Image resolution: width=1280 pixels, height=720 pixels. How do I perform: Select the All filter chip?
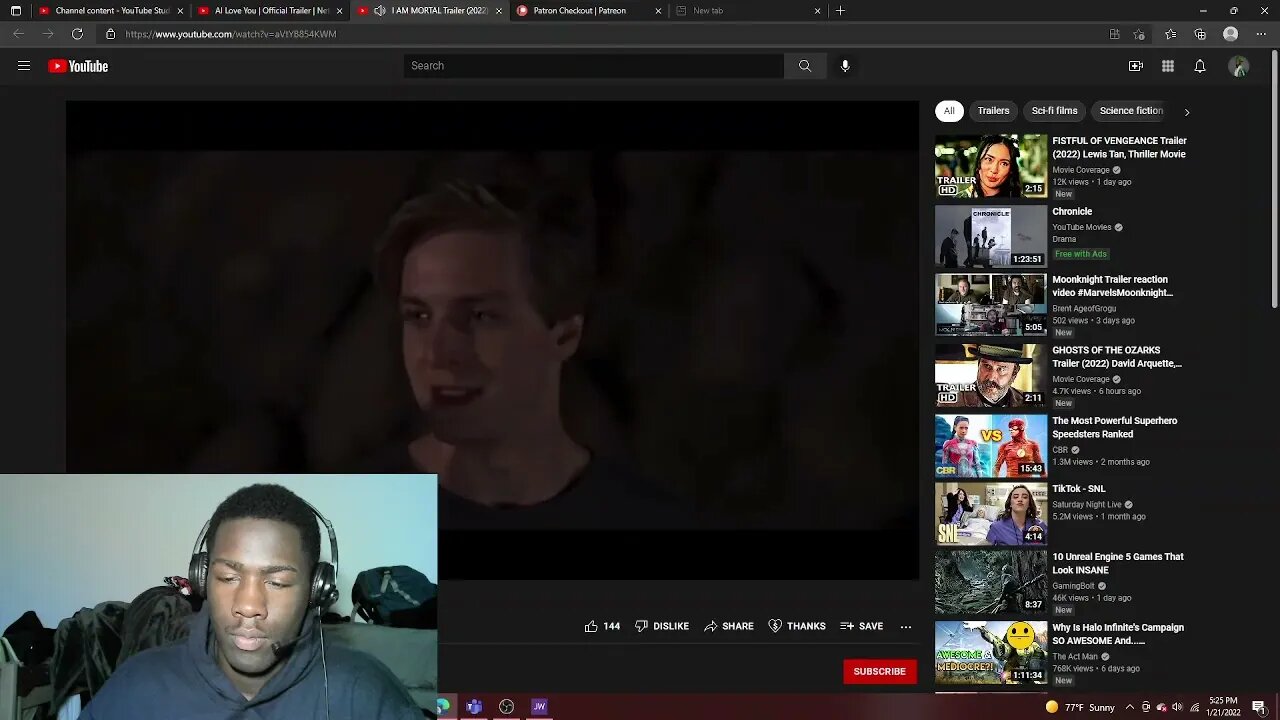949,111
